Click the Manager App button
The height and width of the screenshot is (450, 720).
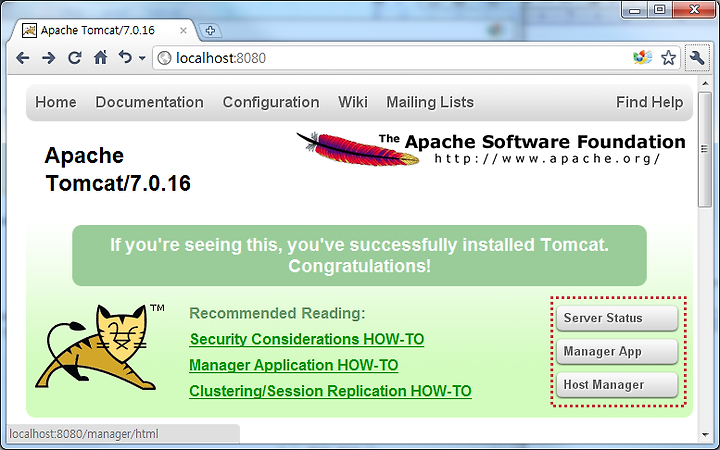[x=617, y=352]
